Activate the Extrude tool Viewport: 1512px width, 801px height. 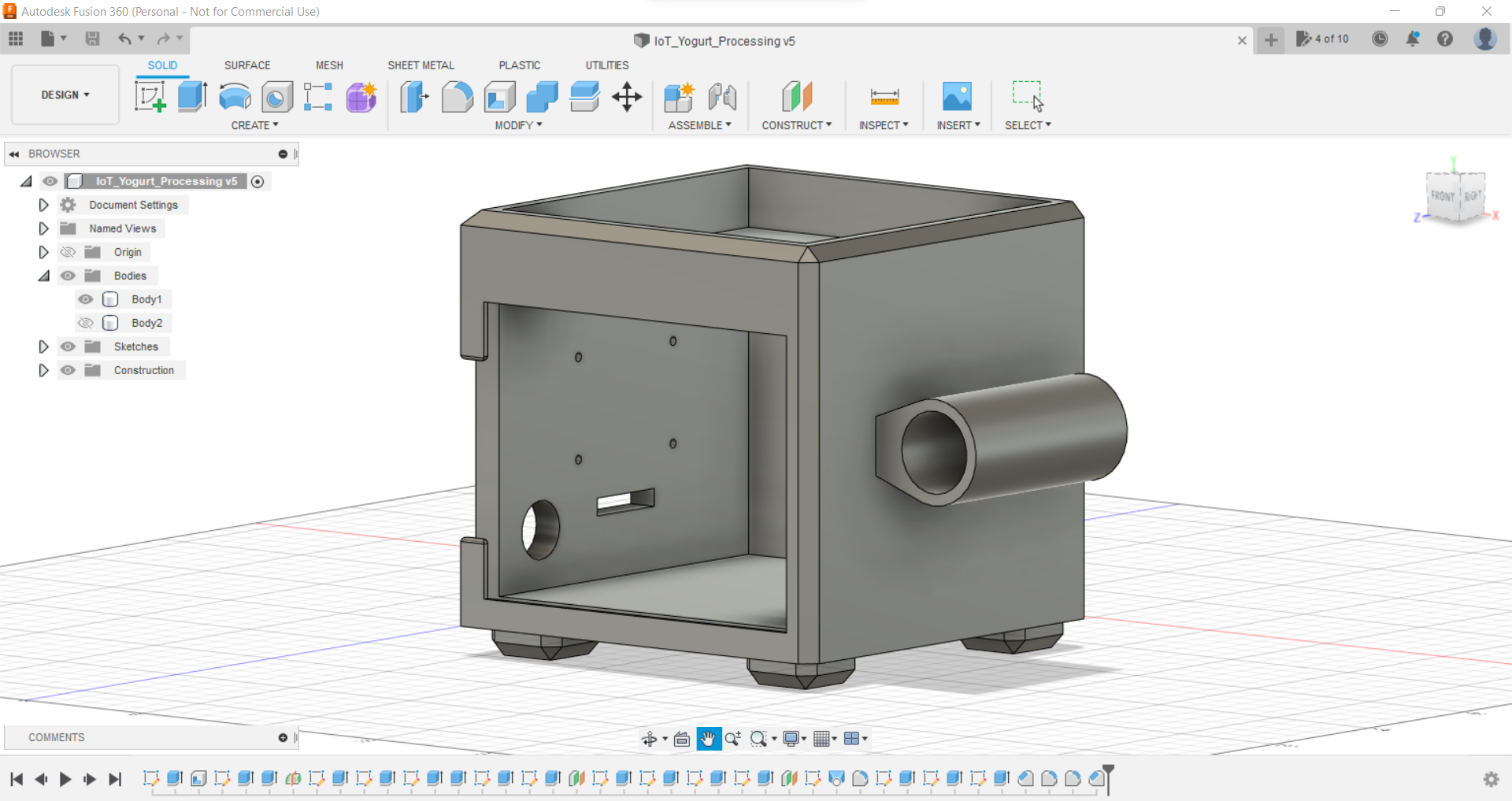(x=191, y=96)
